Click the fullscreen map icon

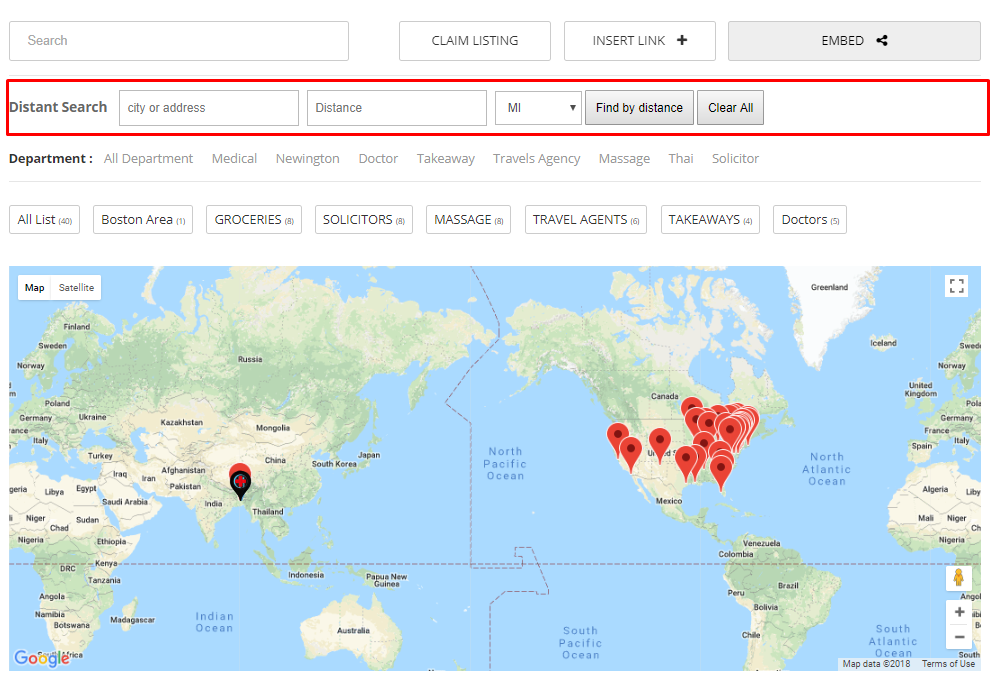[x=957, y=286]
